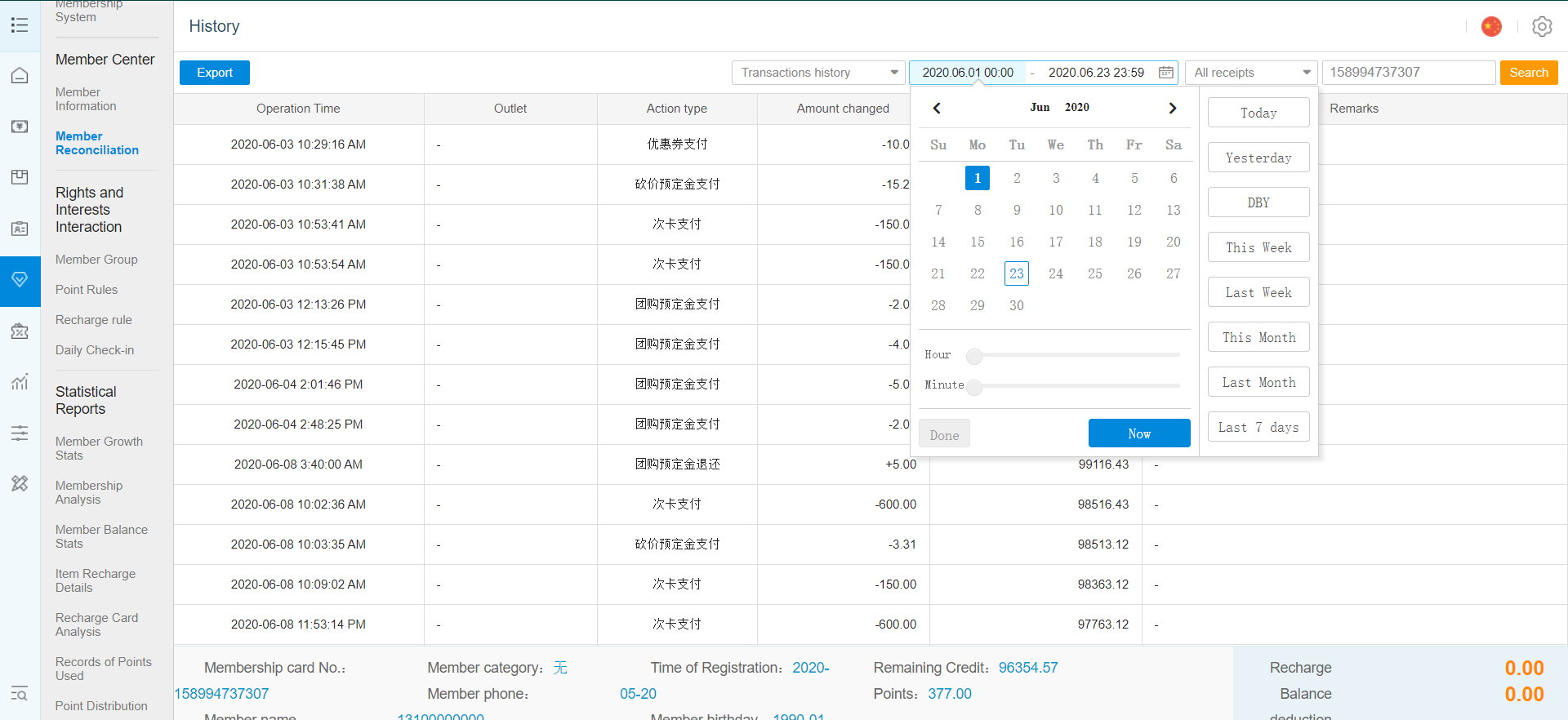Open Daily Check-in menu item
Screen dimensions: 1568x720
coord(95,350)
